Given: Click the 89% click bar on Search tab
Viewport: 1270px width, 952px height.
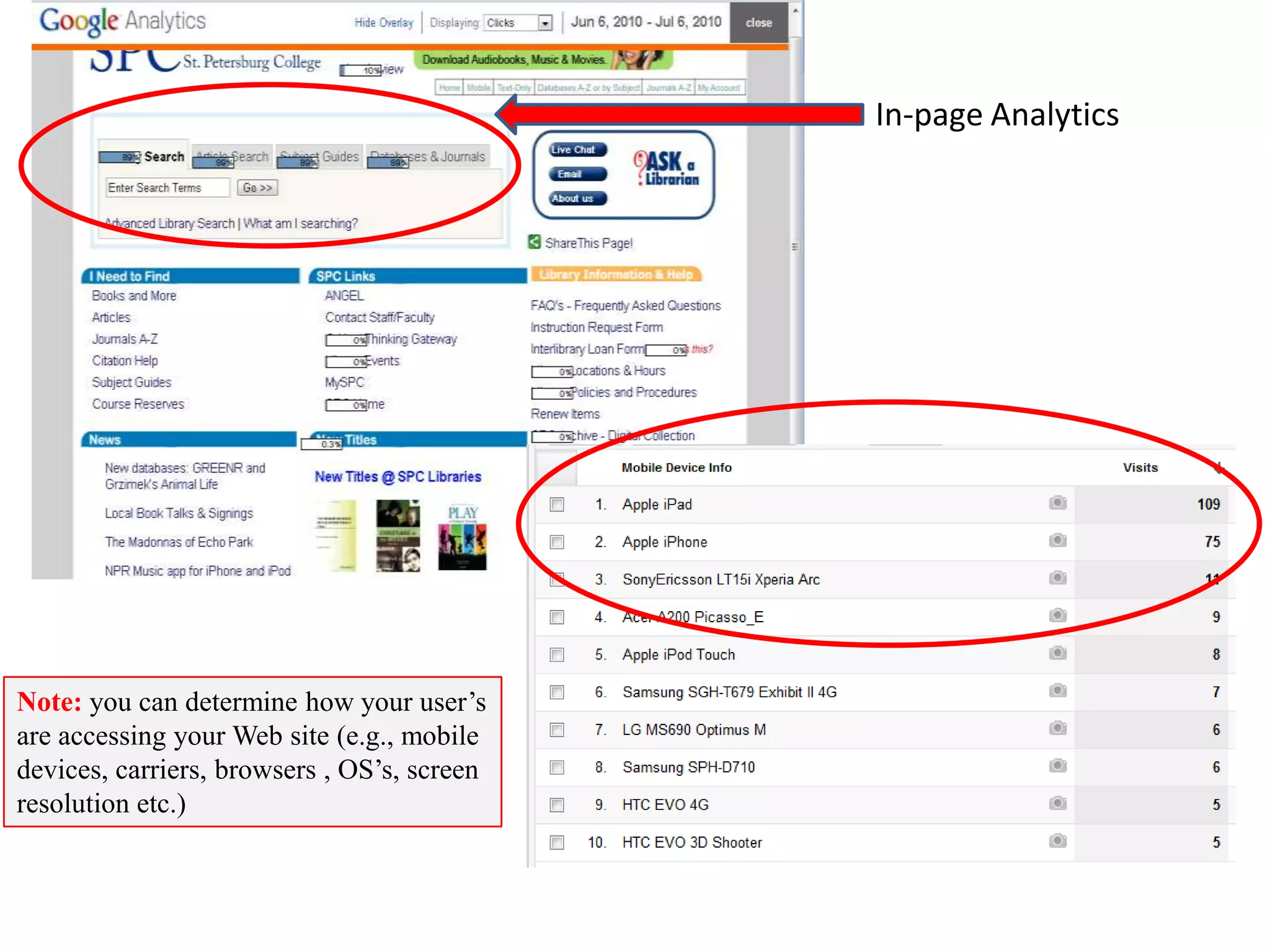Looking at the screenshot, I should 120,157.
